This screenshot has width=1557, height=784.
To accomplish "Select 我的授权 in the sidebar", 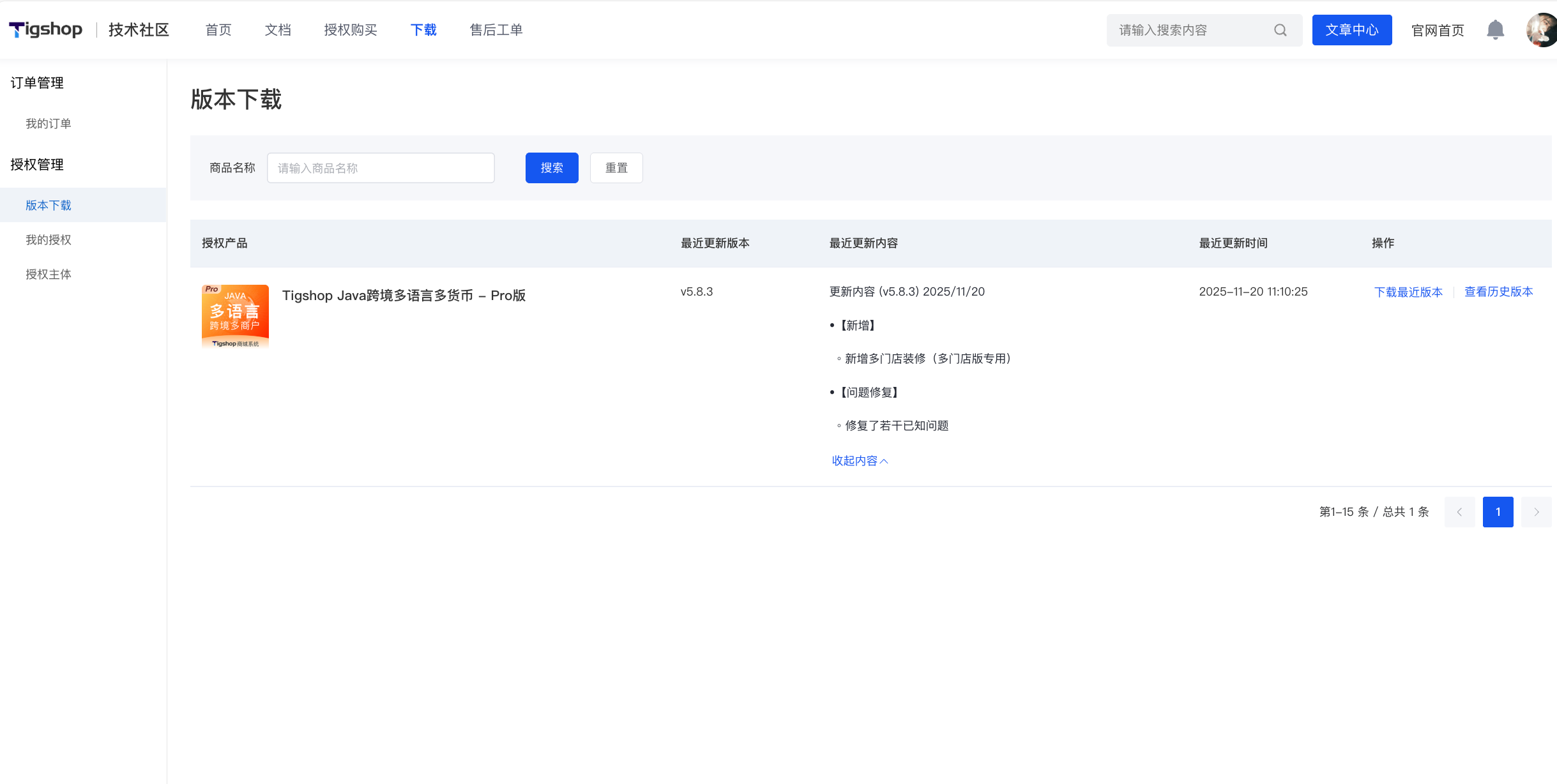I will 49,240.
